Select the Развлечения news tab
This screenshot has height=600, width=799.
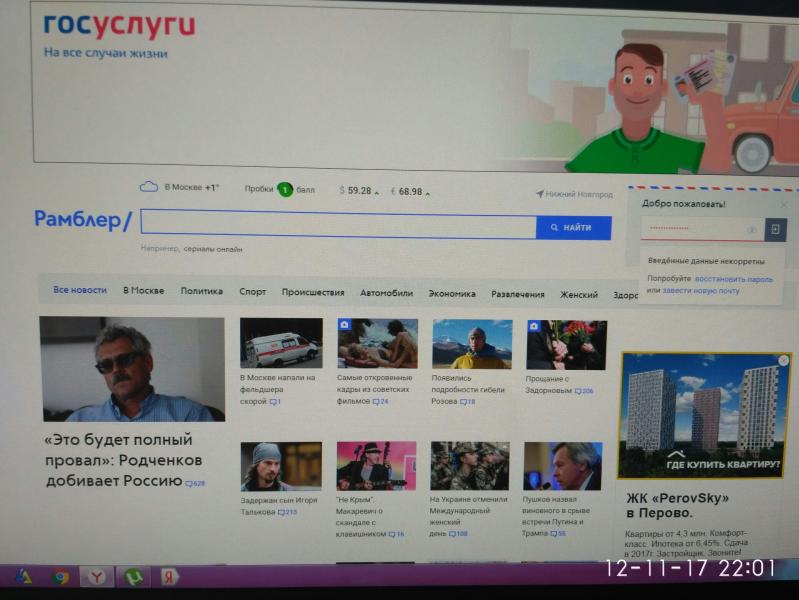(x=518, y=295)
